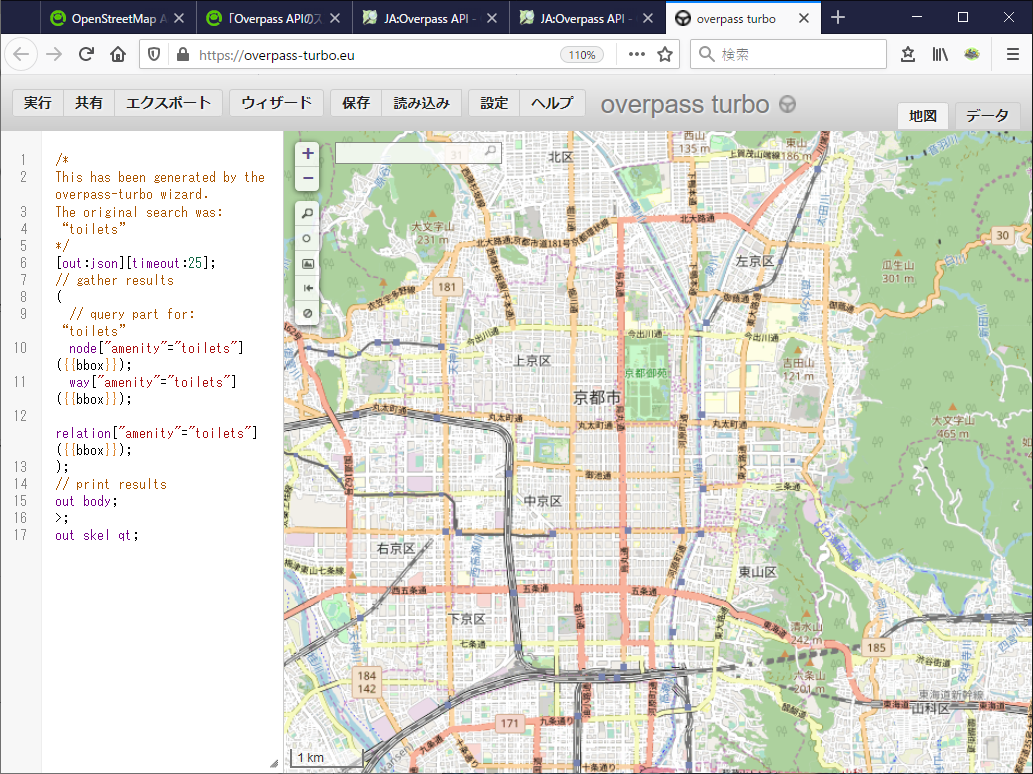Viewport: 1033px width, 774px height.
Task: Open the browser library icon
Action: pos(940,54)
